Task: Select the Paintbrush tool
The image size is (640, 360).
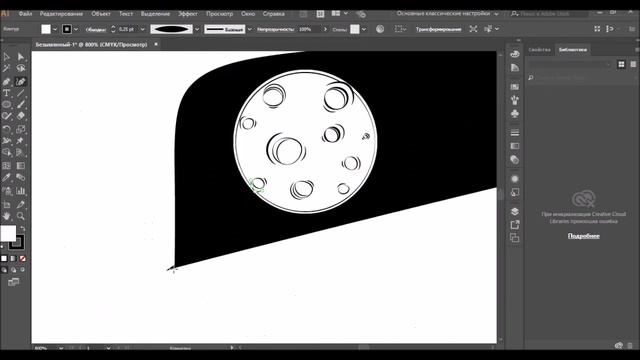Action: coord(20,104)
